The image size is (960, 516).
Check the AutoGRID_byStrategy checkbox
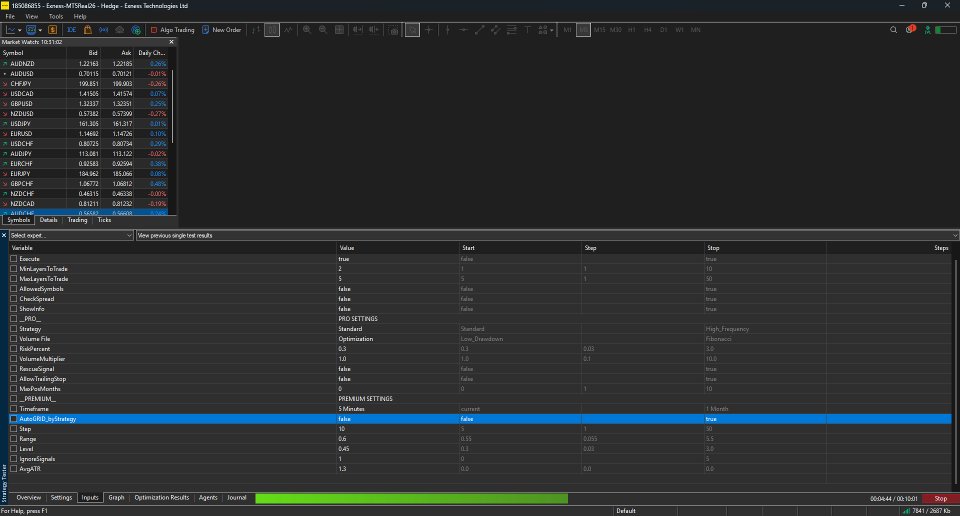pos(13,419)
